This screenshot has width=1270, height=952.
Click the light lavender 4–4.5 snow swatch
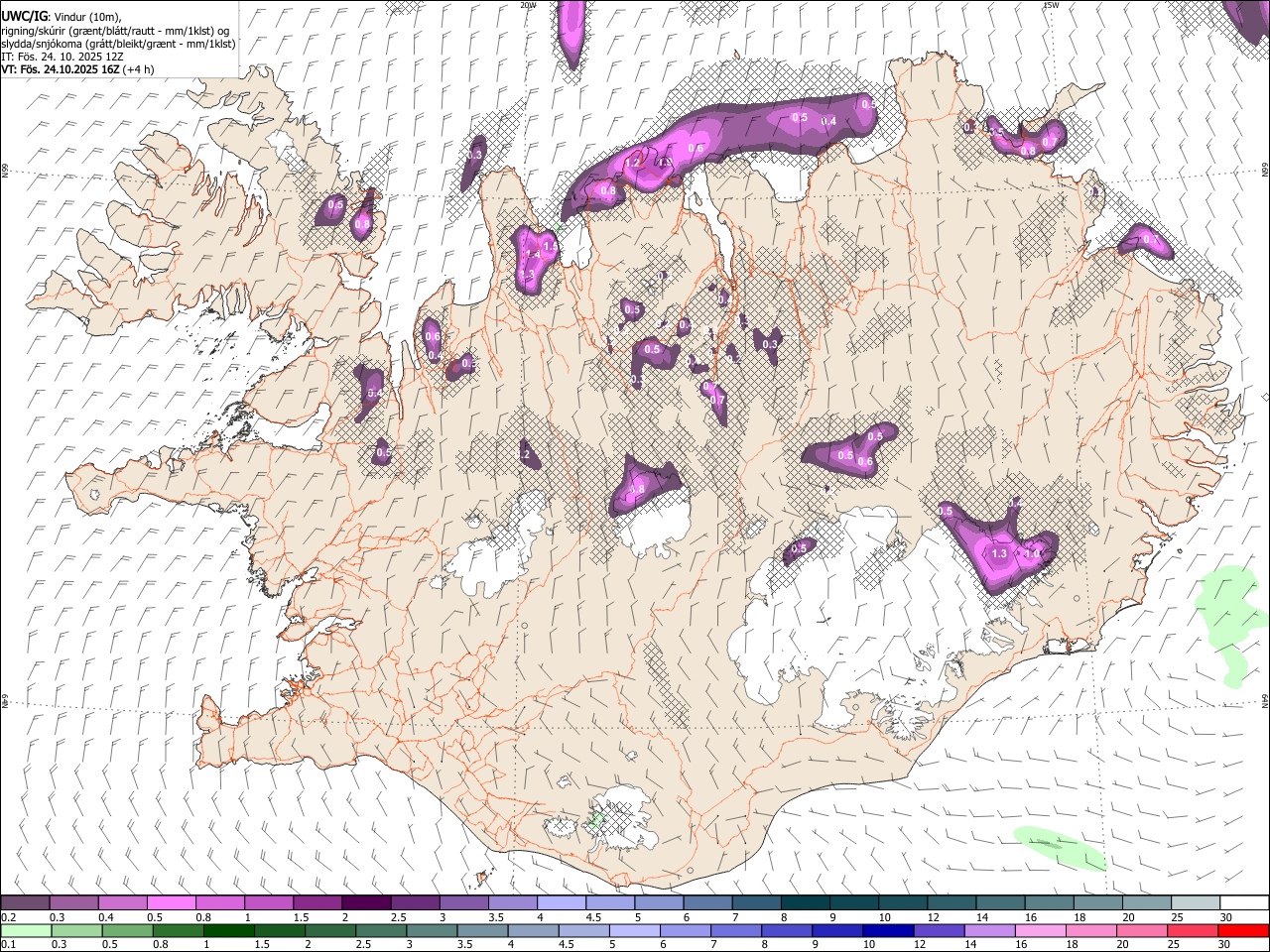point(562,902)
